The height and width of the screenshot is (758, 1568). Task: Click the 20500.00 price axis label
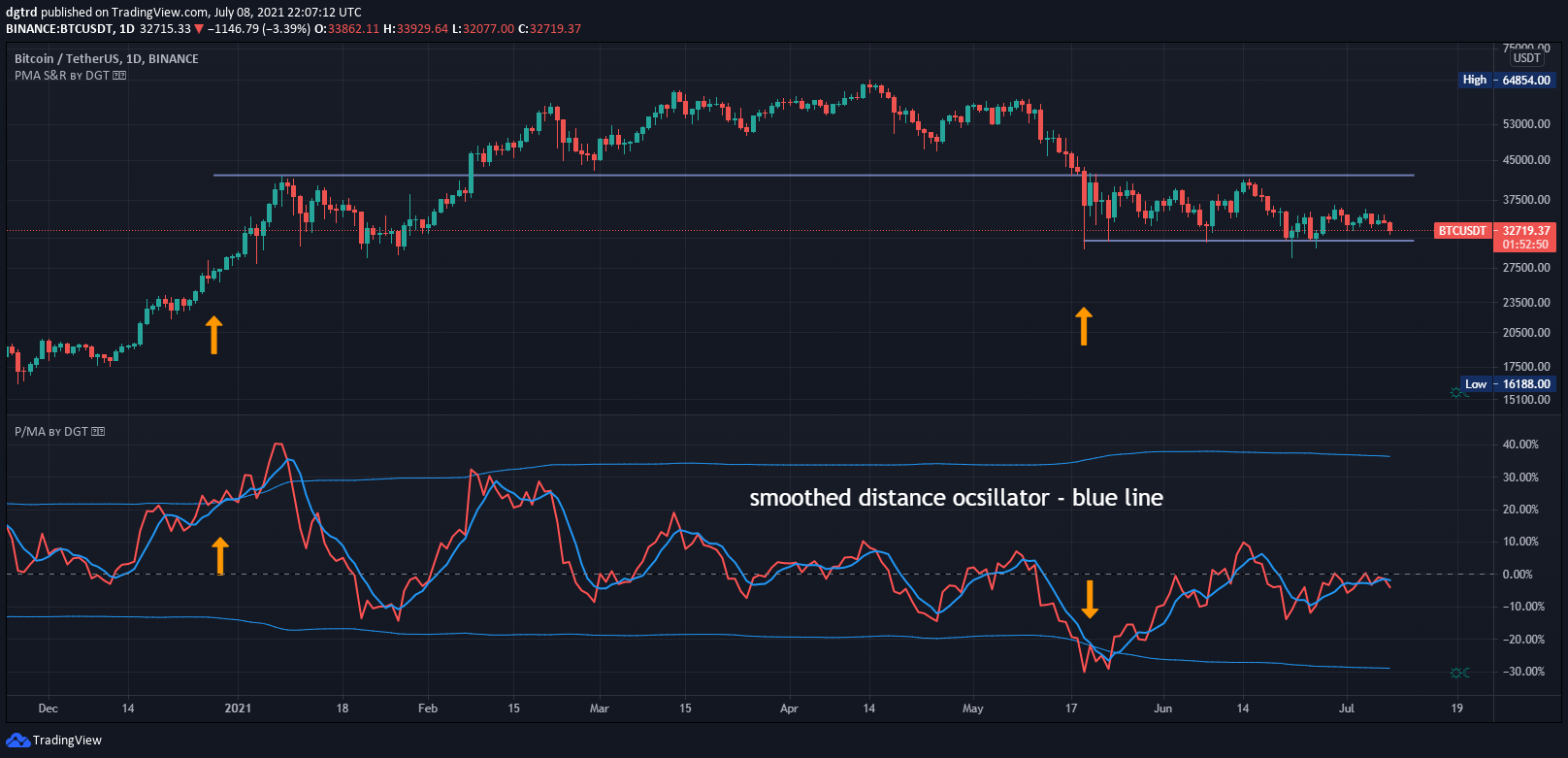(x=1526, y=333)
